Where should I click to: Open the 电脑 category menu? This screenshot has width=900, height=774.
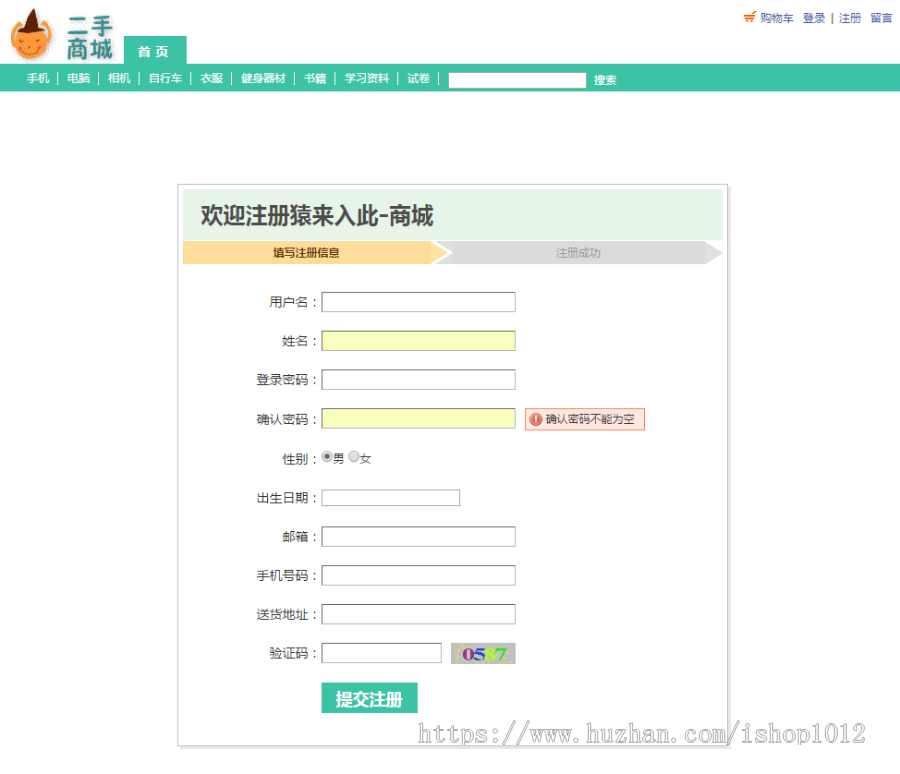pos(78,79)
